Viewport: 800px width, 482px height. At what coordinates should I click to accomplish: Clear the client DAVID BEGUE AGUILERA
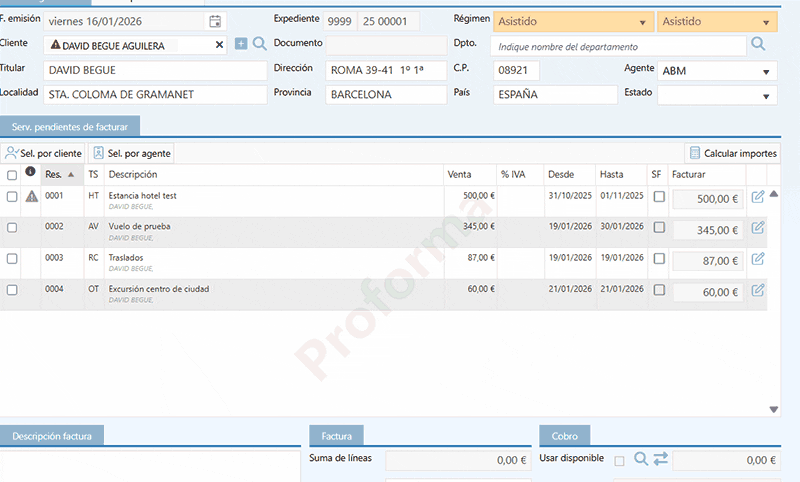[x=219, y=45]
